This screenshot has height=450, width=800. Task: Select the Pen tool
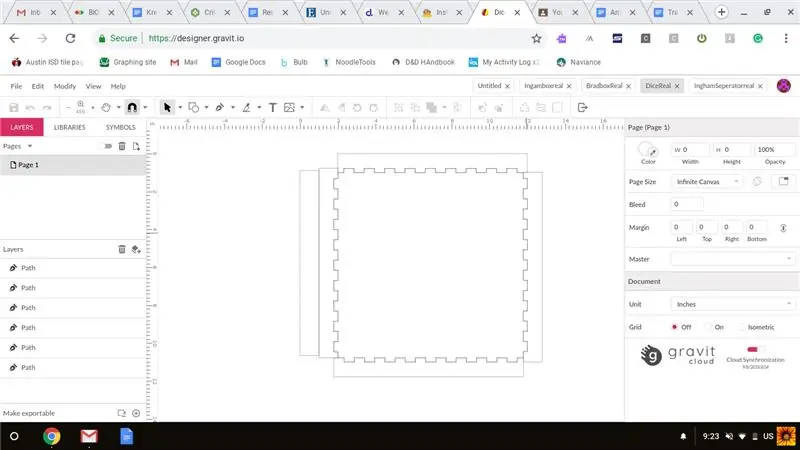pyautogui.click(x=220, y=108)
